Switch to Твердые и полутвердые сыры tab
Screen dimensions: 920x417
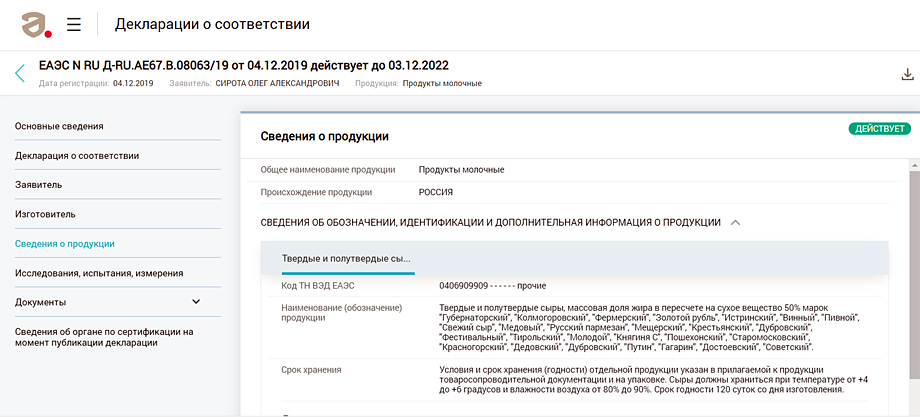(x=347, y=258)
